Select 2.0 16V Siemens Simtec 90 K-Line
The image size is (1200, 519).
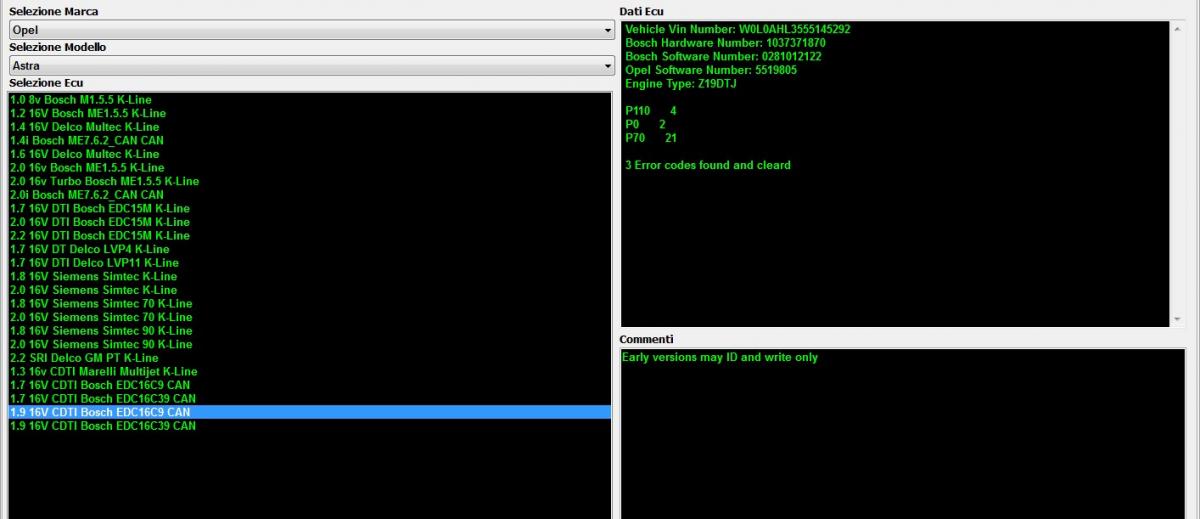310,344
